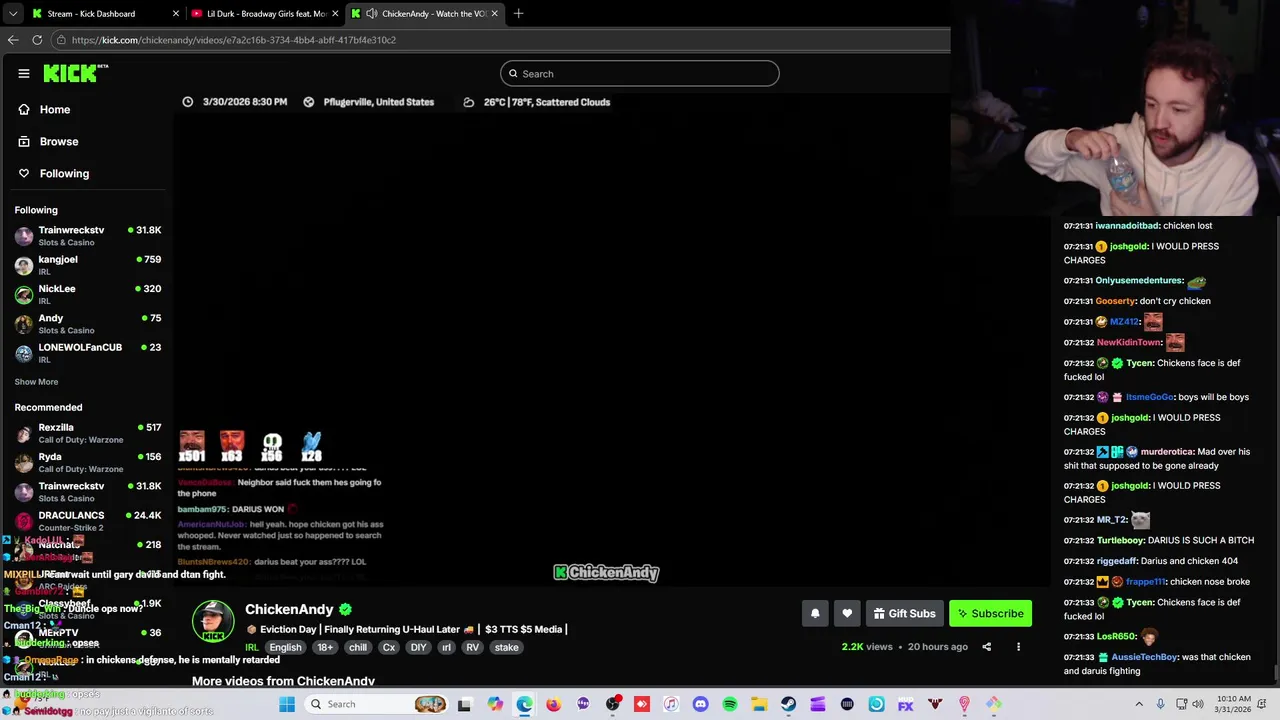Click the stake tag
The image size is (1280, 720).
(x=507, y=647)
